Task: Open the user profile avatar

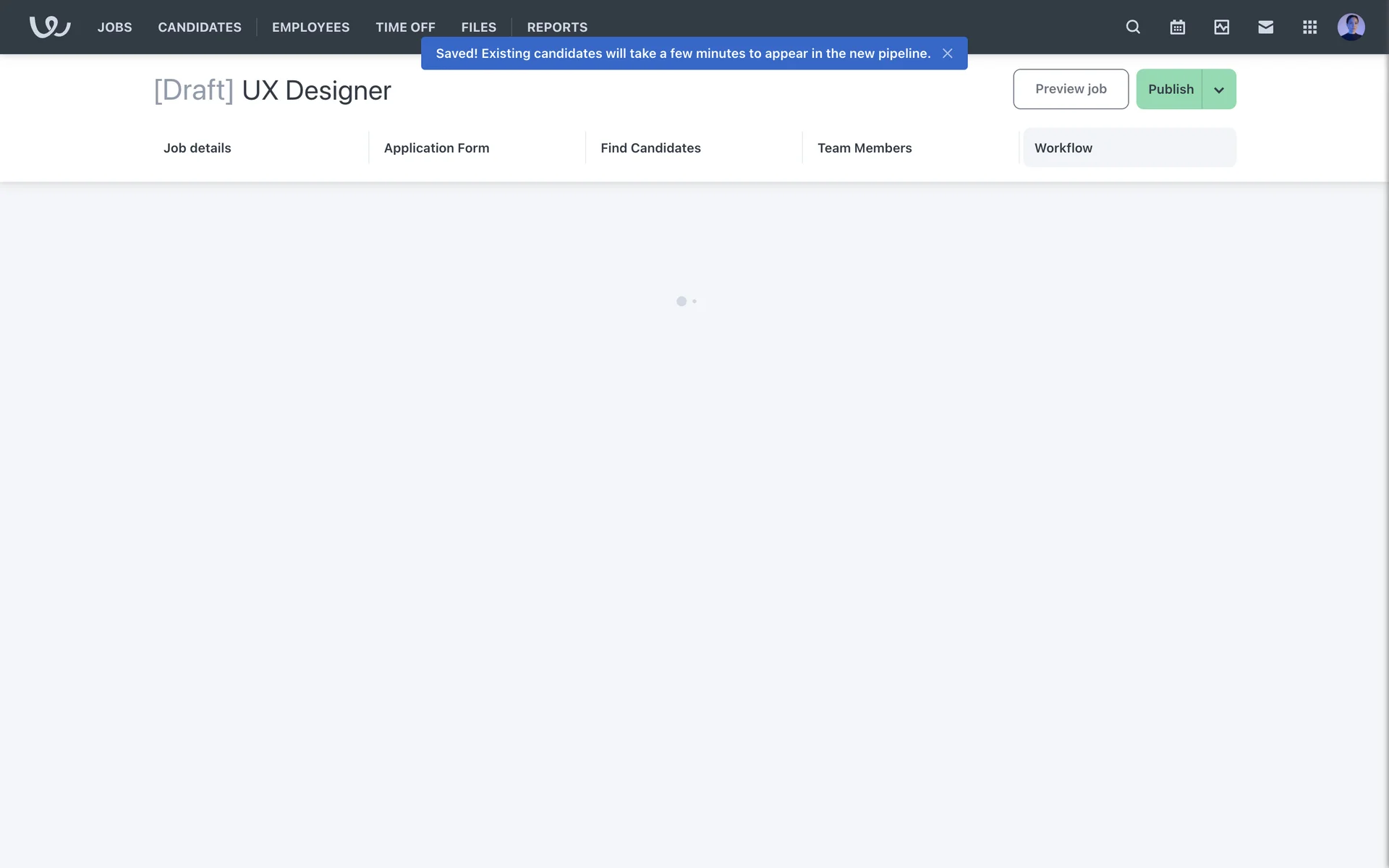Action: point(1351,27)
